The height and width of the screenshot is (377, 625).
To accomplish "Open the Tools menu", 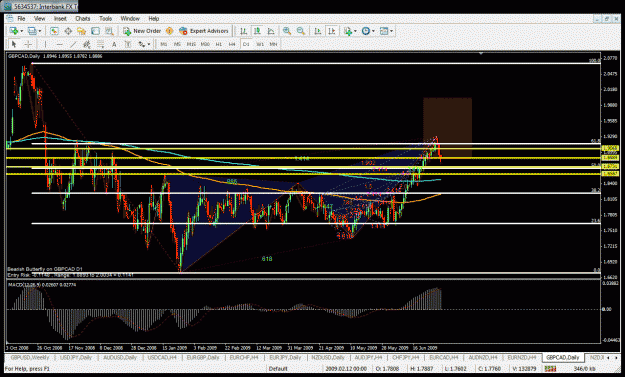I will click(105, 19).
